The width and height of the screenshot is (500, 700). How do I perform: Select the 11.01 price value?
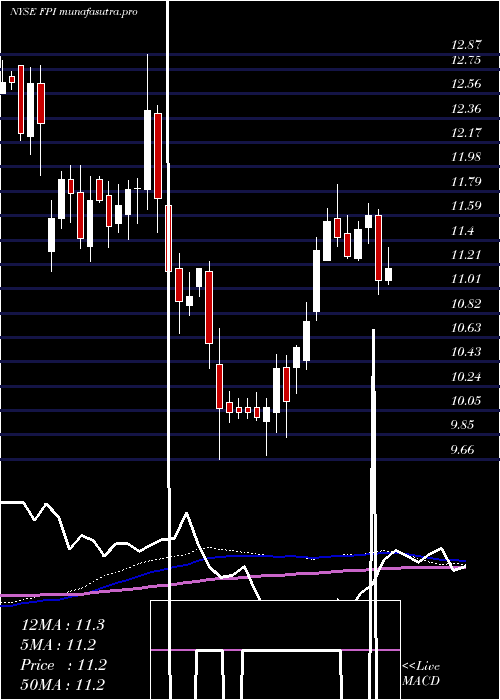pyautogui.click(x=466, y=279)
